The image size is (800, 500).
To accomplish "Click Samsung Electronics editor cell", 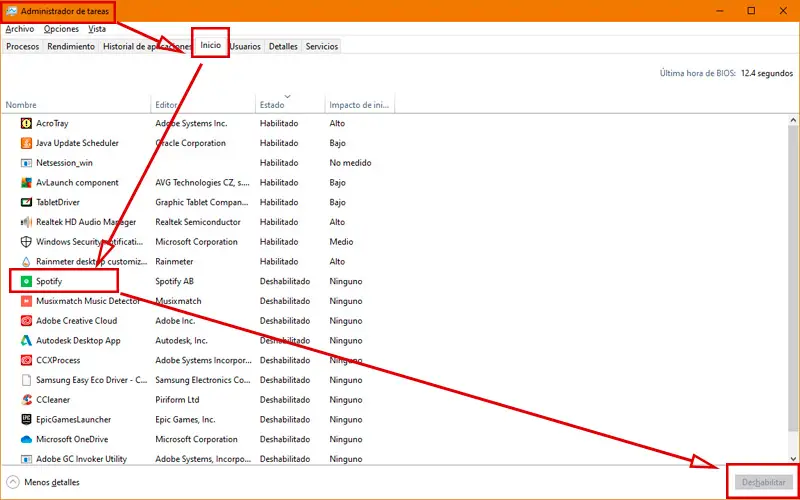I will [x=203, y=380].
